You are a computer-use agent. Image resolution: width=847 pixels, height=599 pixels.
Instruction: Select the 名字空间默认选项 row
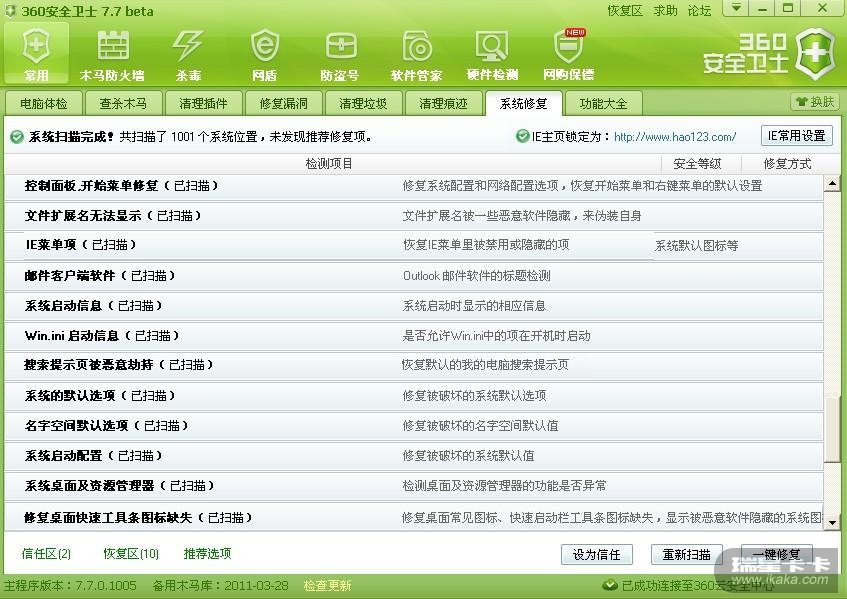pos(414,426)
